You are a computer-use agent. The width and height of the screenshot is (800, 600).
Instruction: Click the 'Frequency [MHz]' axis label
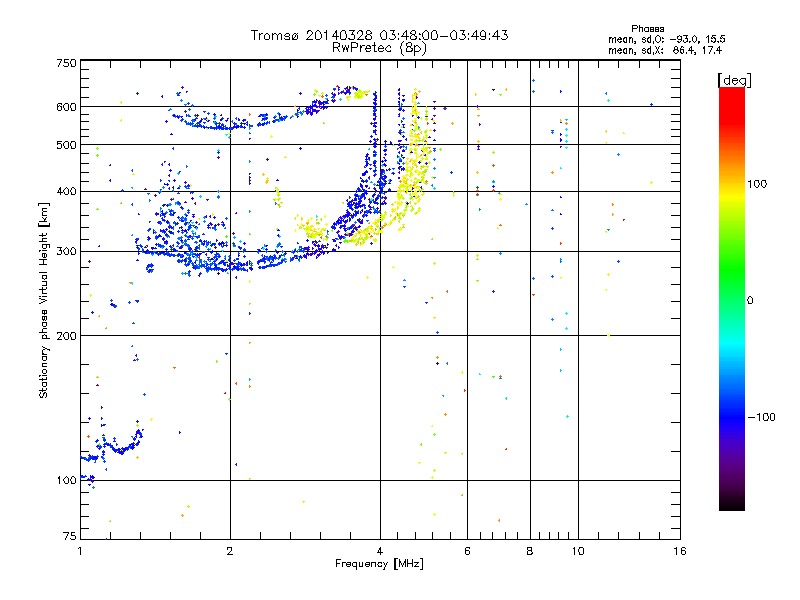pyautogui.click(x=379, y=564)
